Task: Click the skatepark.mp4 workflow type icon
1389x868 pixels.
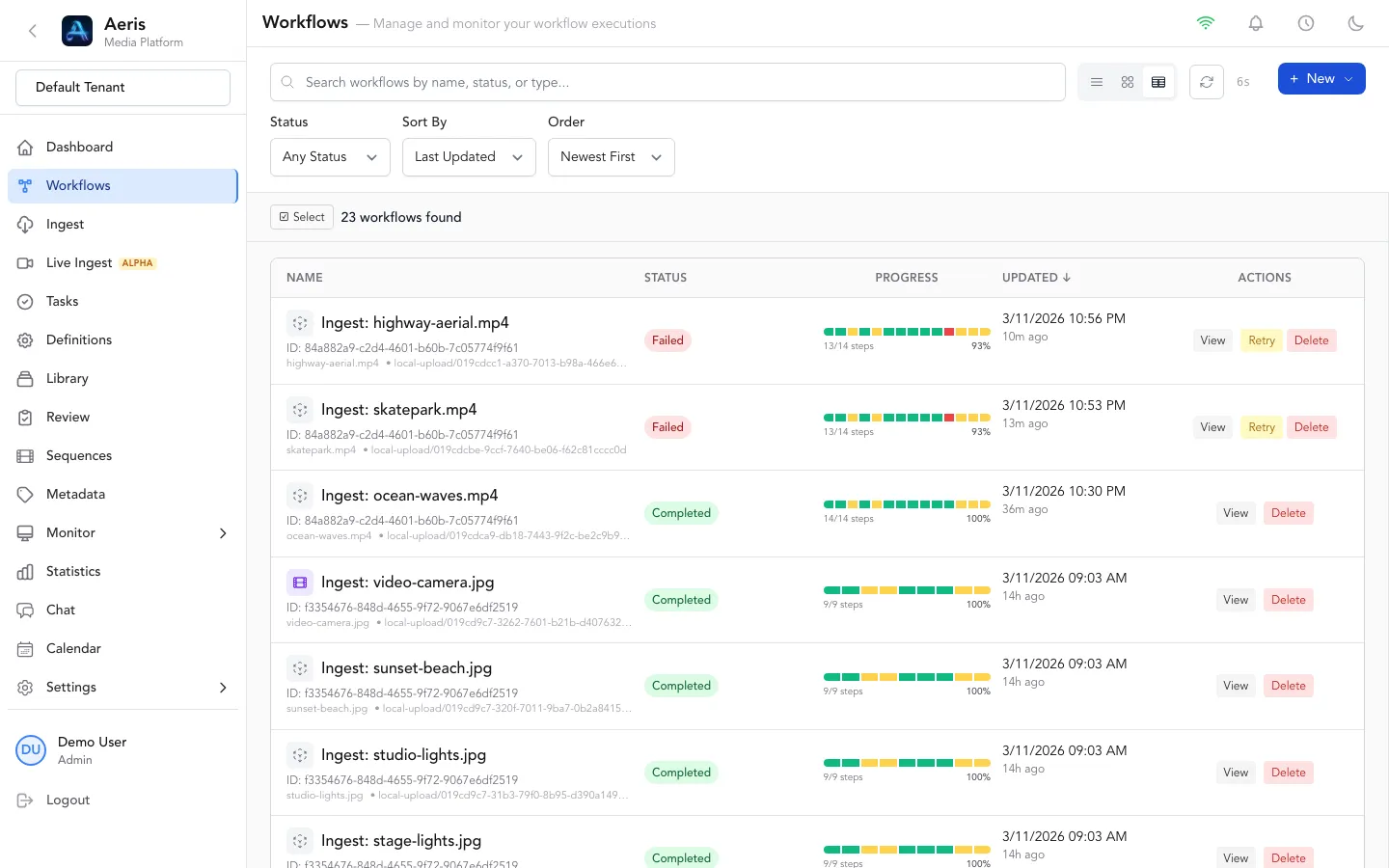Action: 300,410
